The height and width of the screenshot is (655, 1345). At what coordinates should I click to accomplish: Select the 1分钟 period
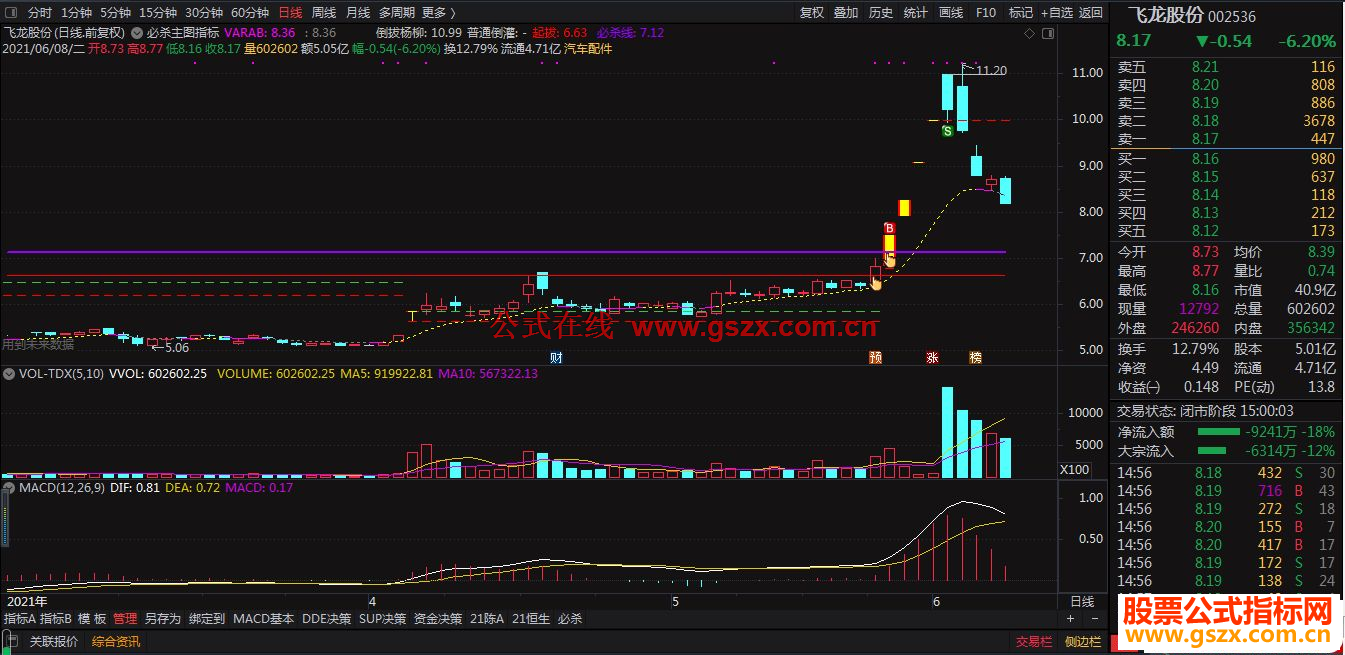click(76, 13)
